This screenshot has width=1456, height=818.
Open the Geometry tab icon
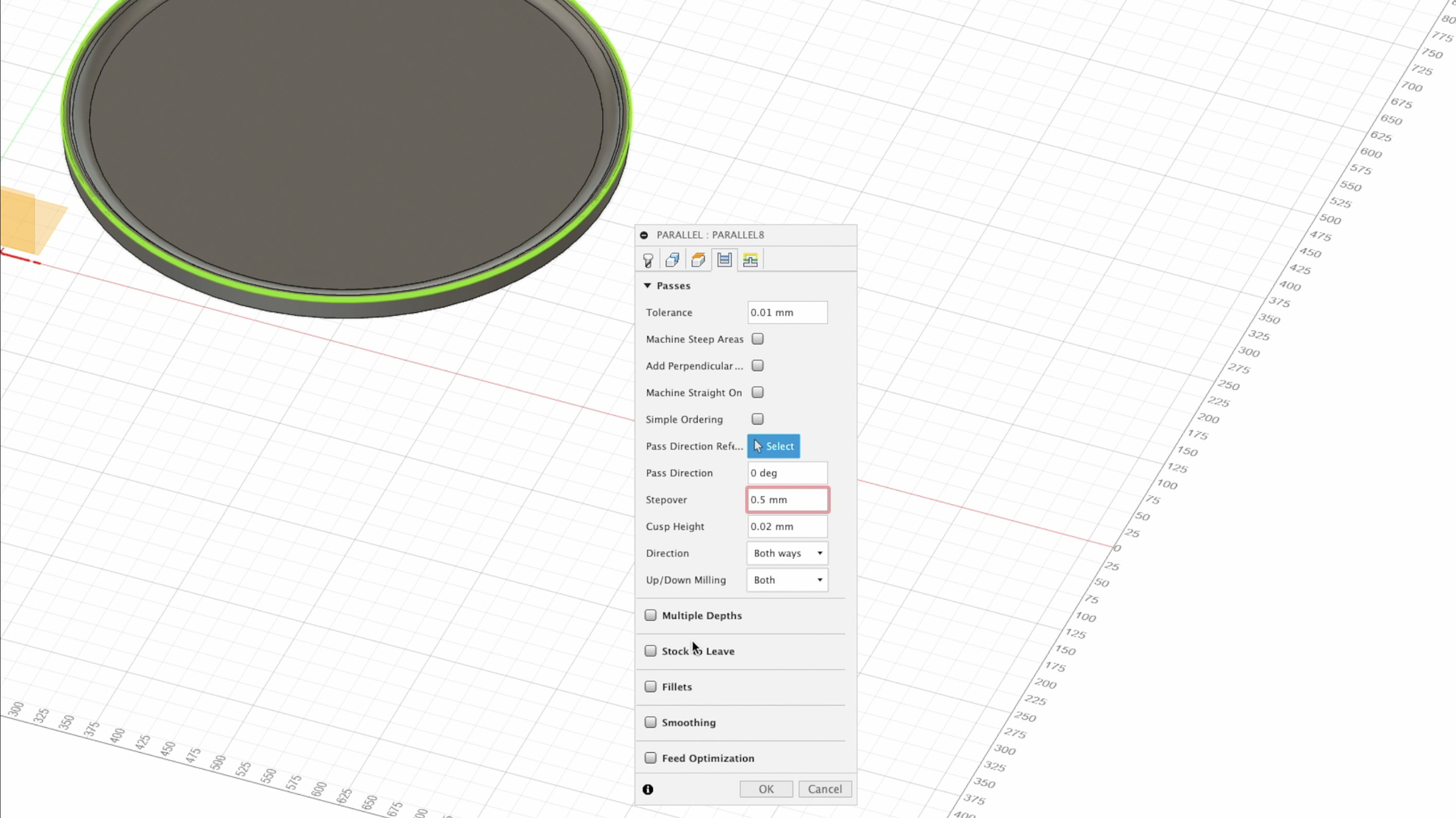click(672, 260)
